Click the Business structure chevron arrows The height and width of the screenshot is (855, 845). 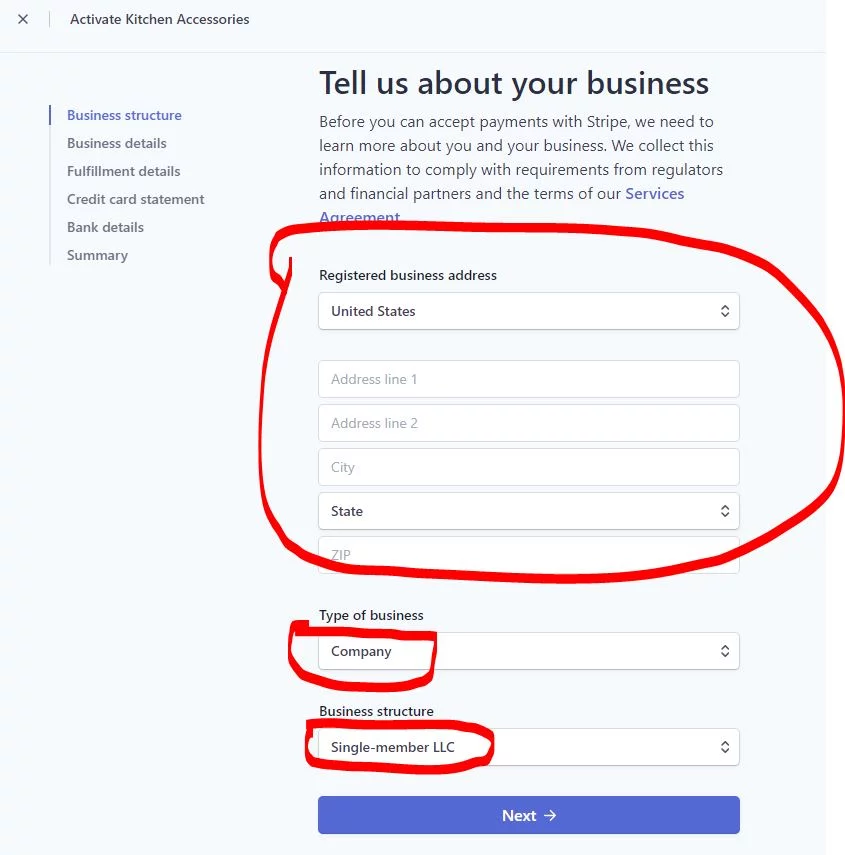[x=725, y=747]
